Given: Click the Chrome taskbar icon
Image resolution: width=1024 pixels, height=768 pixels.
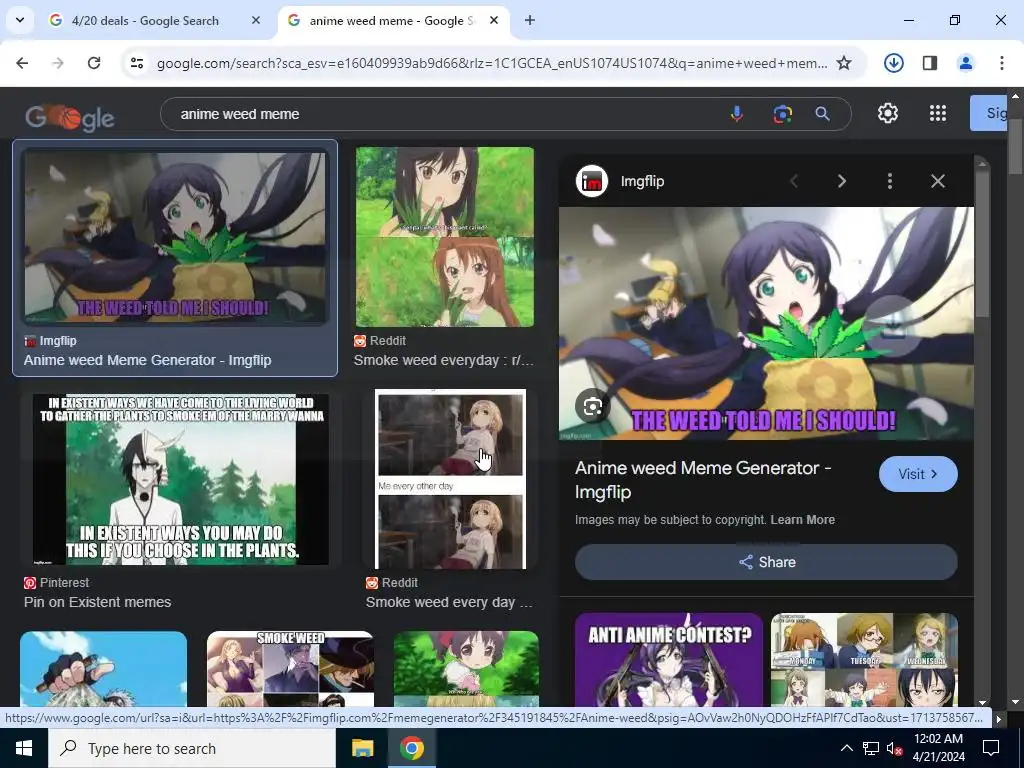Looking at the screenshot, I should coord(412,748).
